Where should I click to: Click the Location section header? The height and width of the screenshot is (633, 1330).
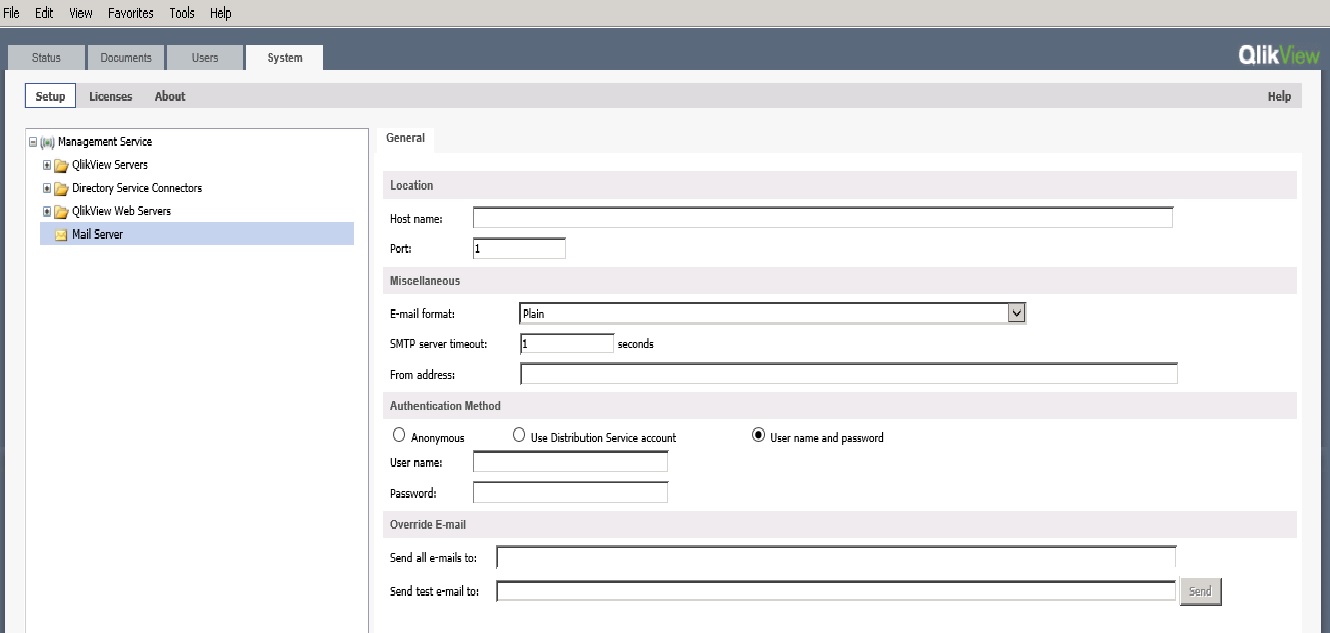pyautogui.click(x=840, y=185)
